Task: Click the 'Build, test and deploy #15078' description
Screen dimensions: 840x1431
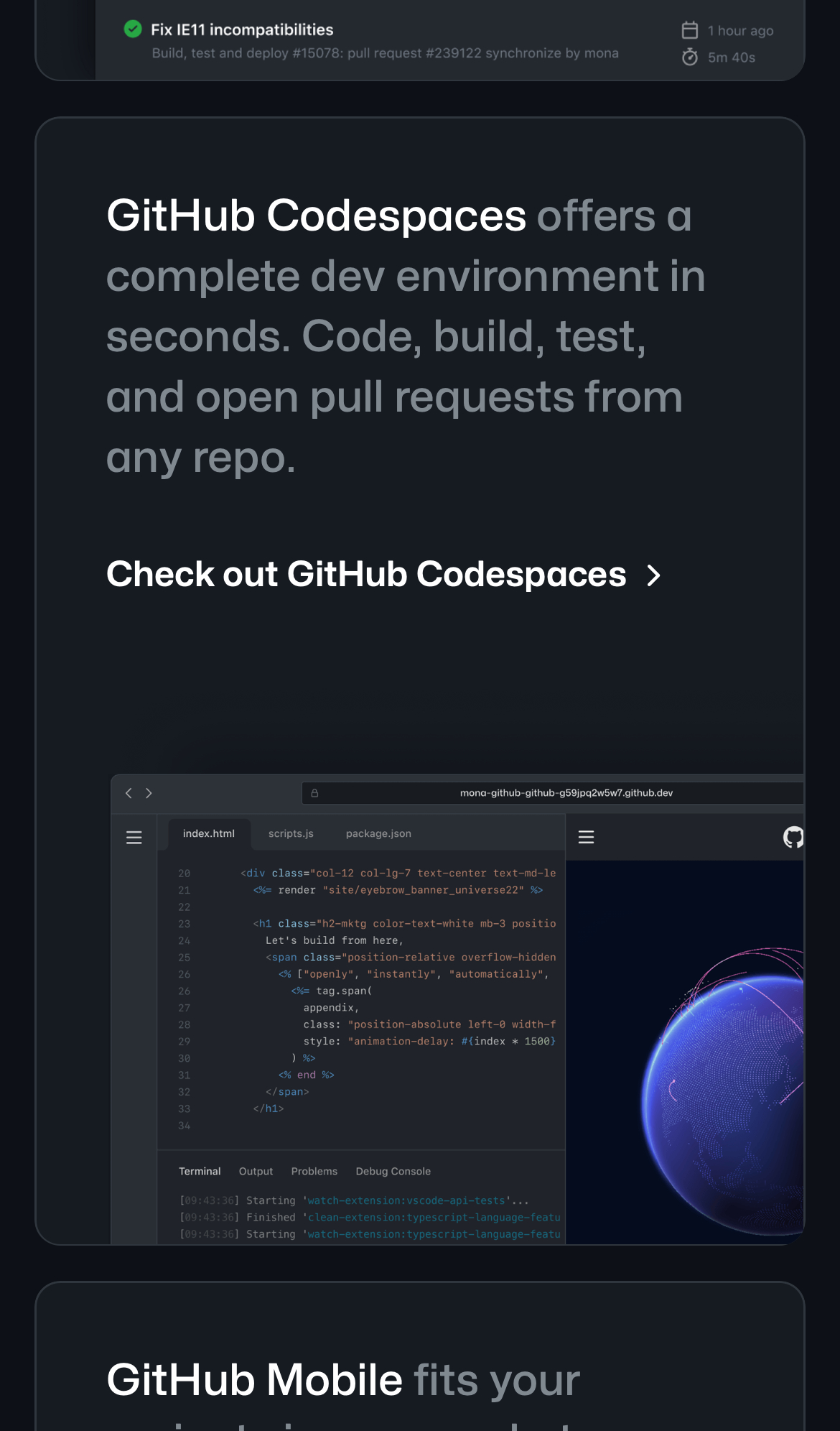Action: click(x=385, y=53)
